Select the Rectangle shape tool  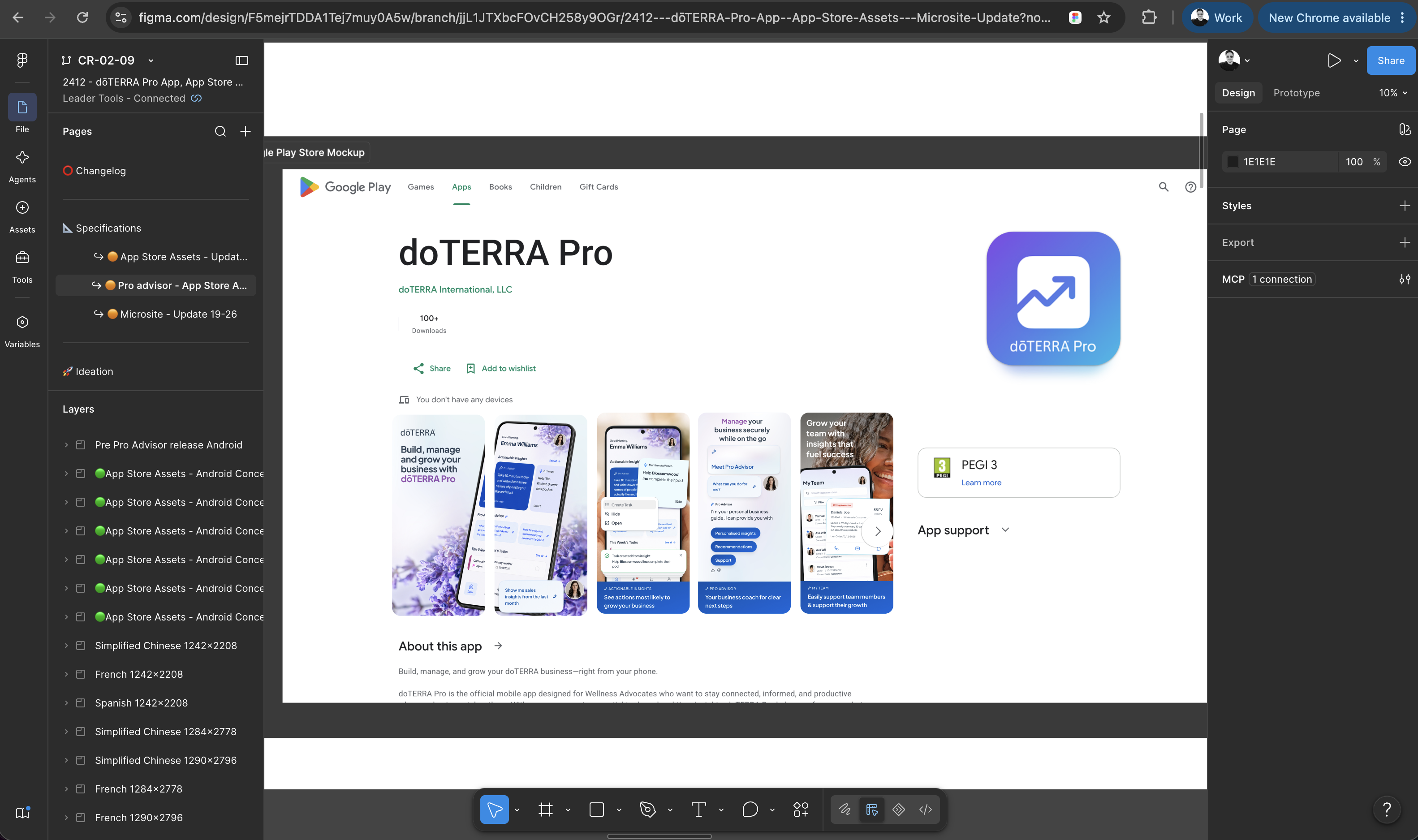[x=597, y=810]
